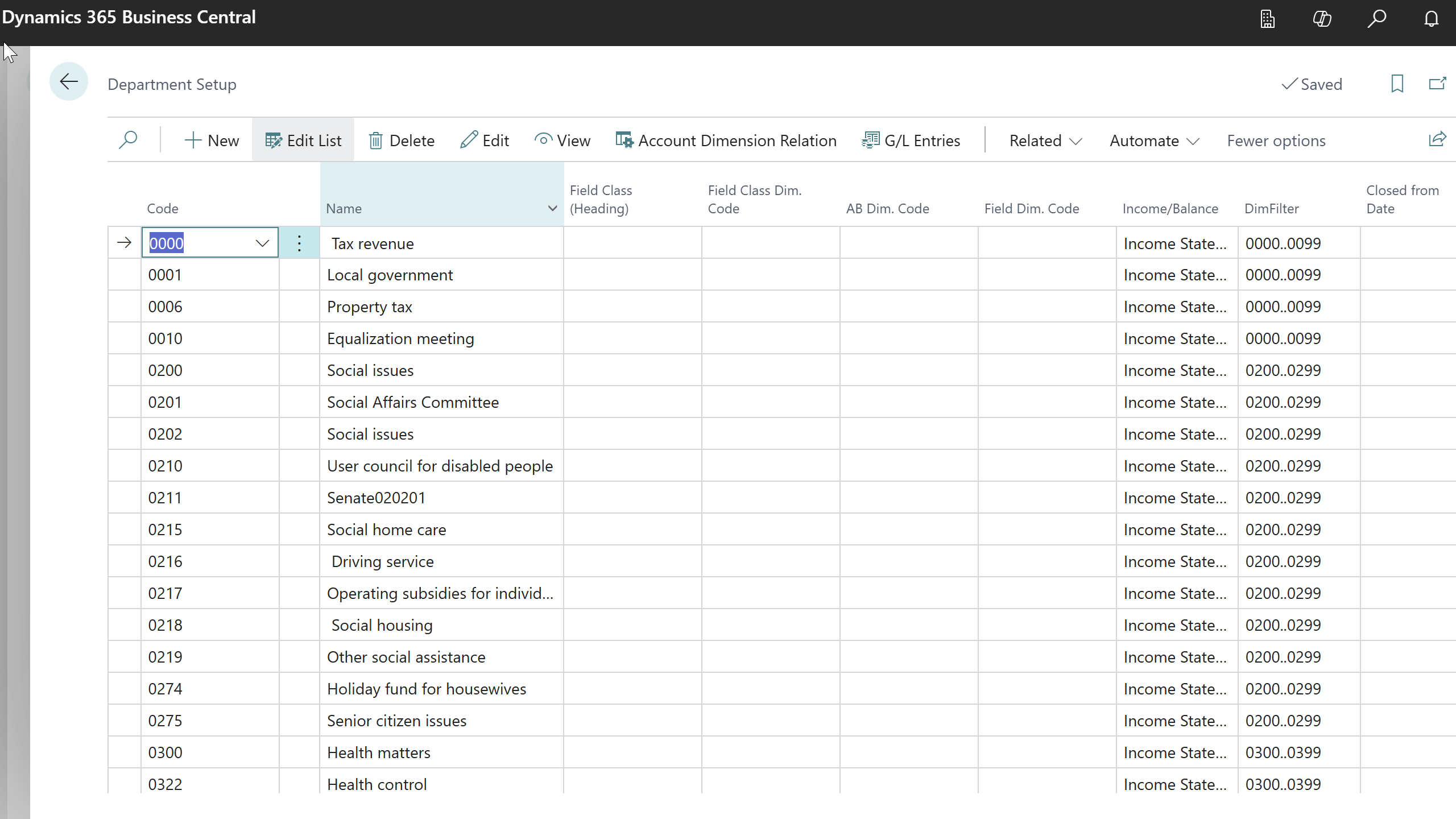The height and width of the screenshot is (819, 1456).
Task: Search the list with the magnifier icon
Action: coord(128,140)
